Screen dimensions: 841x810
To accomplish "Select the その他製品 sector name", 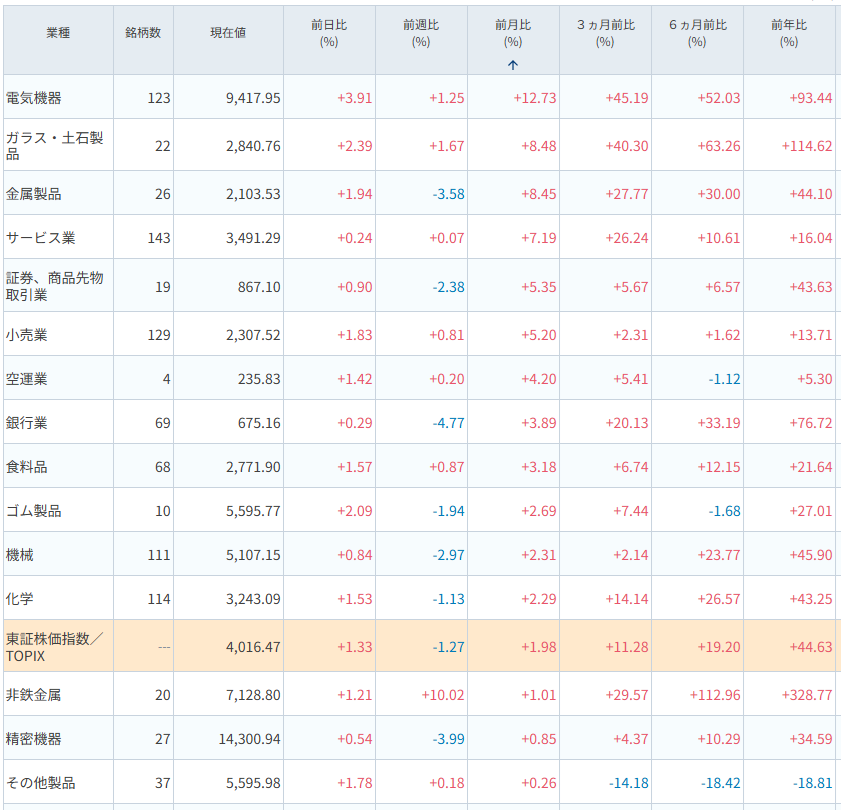I will point(40,783).
